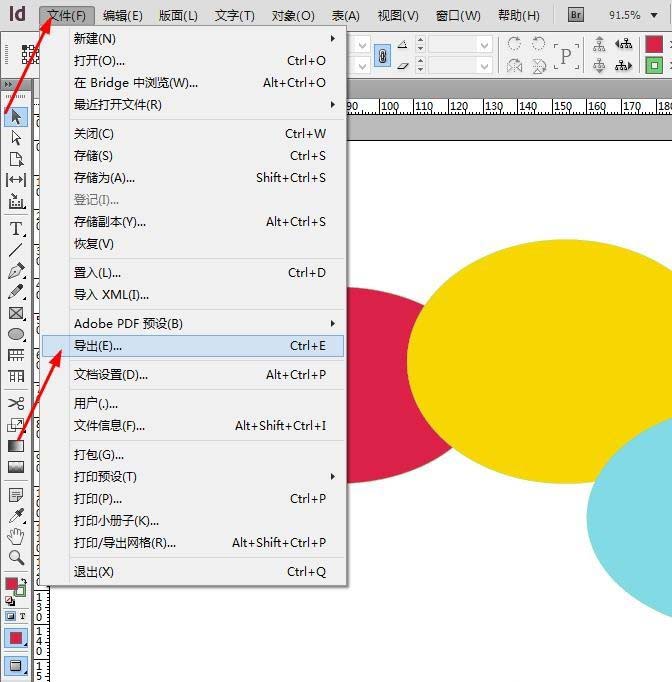Select the Content Collector tool

click(16, 201)
